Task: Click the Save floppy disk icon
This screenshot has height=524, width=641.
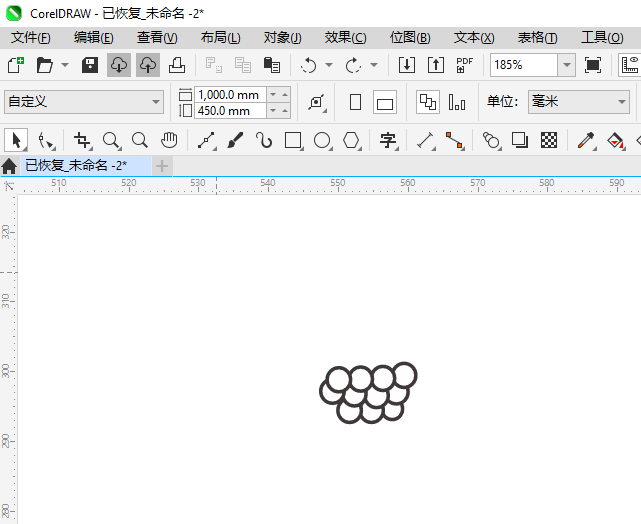Action: click(90, 65)
